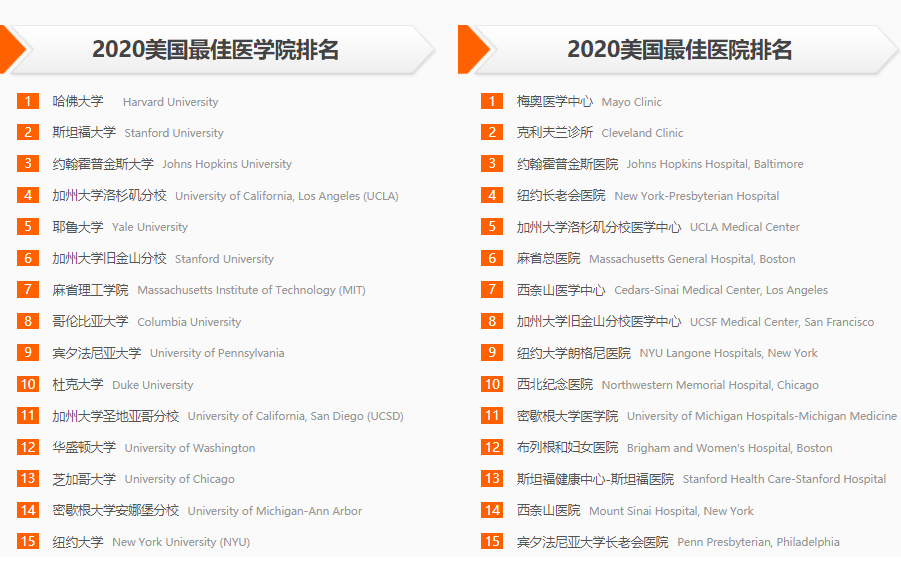Select 纽约大学 in the medical school list

point(78,542)
